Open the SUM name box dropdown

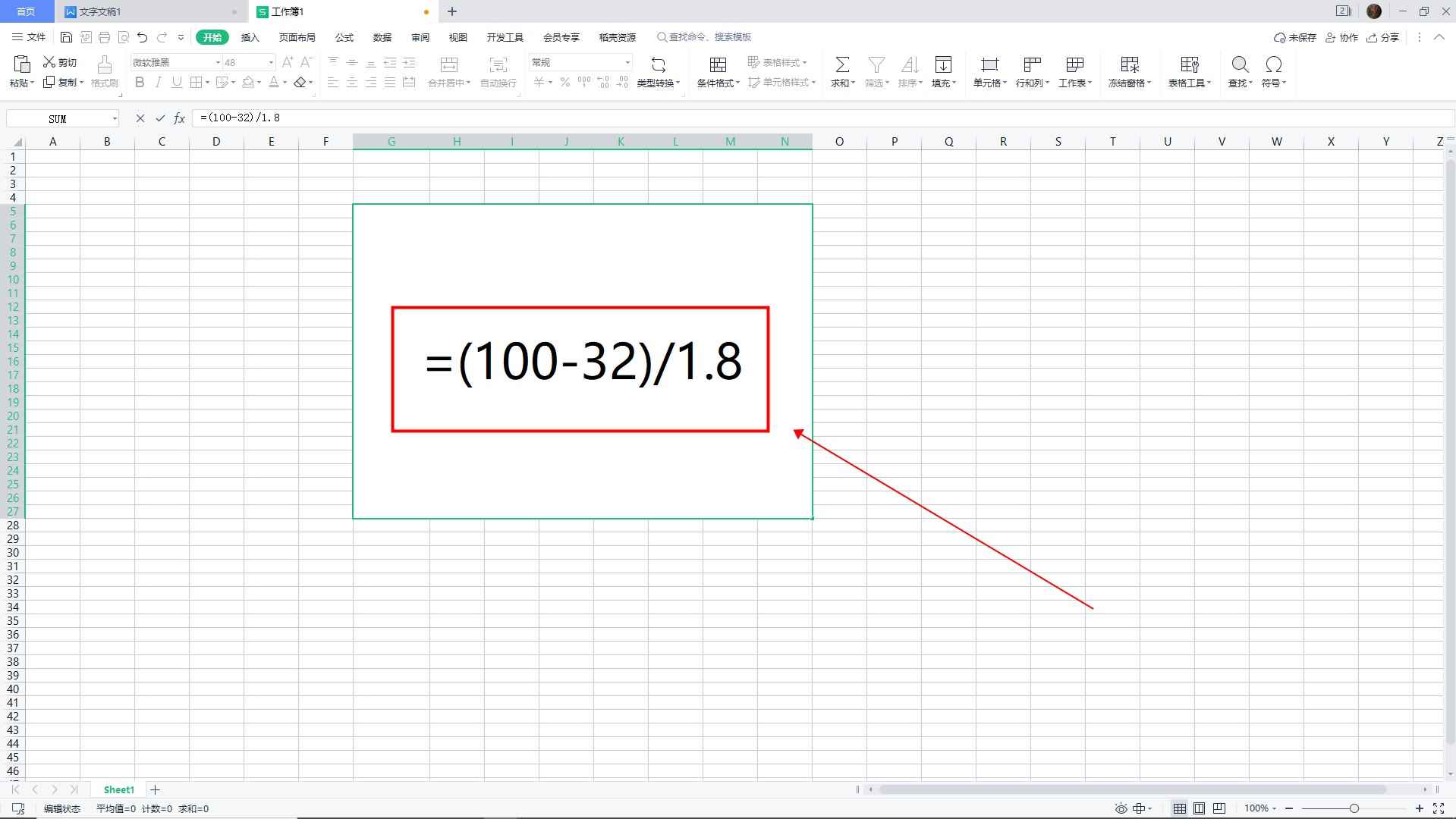115,118
